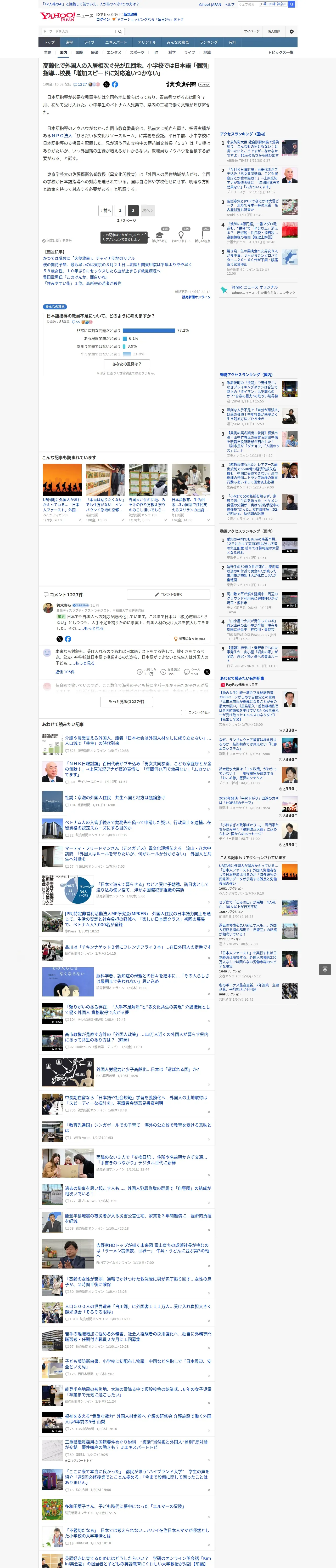Click the うーん reaction on the second comment
This screenshot has width=336, height=1568.
[x=192, y=672]
